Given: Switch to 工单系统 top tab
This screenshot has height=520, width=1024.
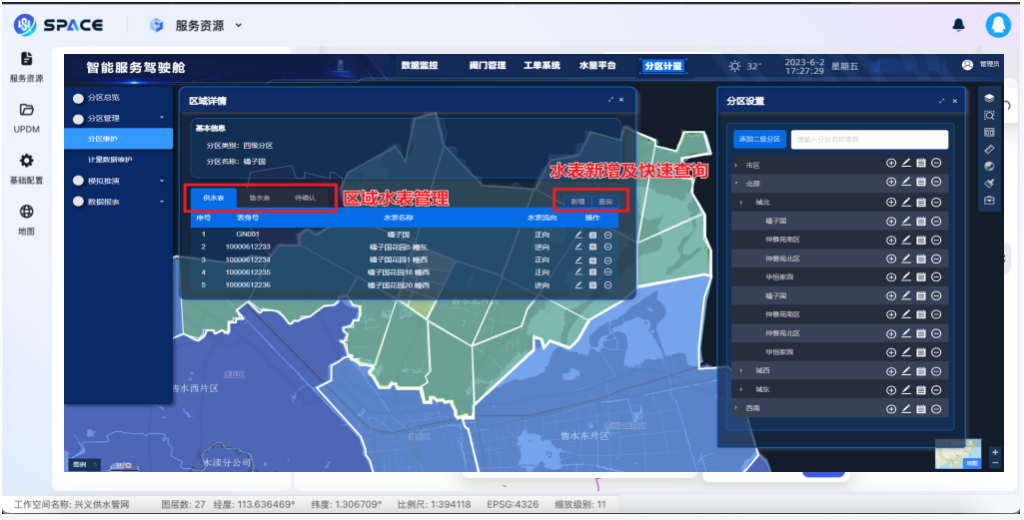Looking at the screenshot, I should coord(542,65).
